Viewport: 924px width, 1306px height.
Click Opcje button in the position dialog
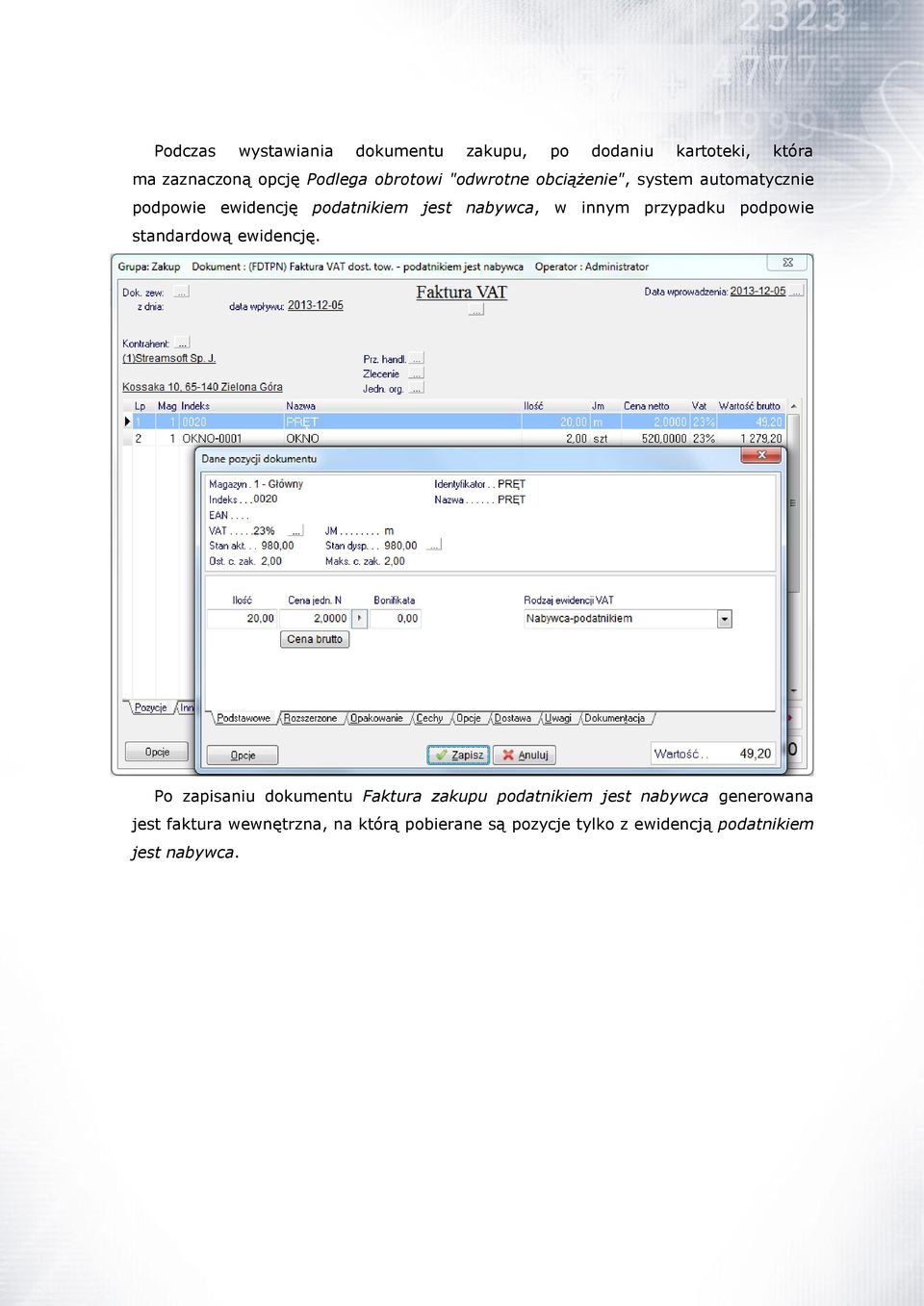tap(243, 755)
